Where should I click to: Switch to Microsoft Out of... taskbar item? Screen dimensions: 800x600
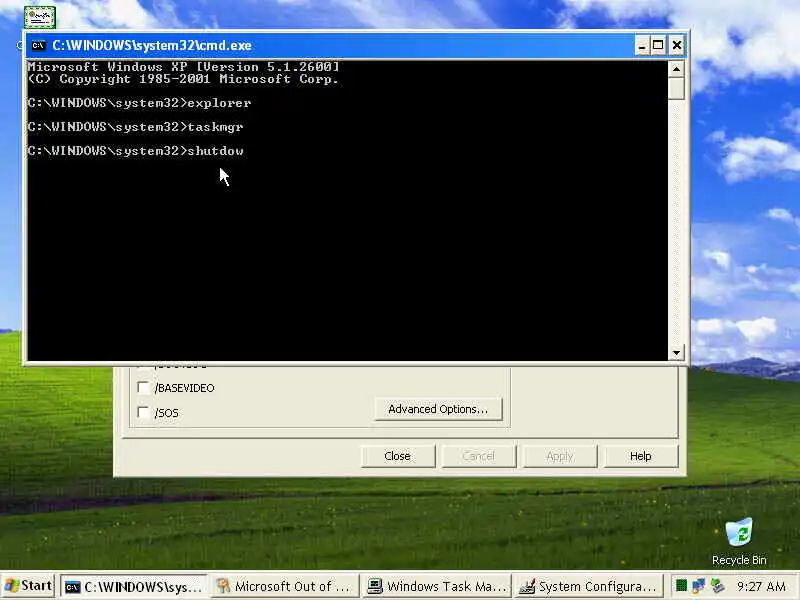(285, 587)
